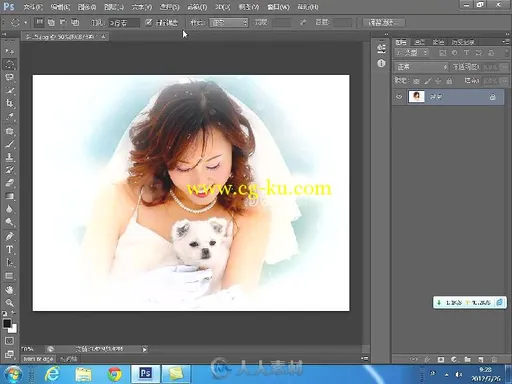This screenshot has height=384, width=512.
Task: Open the Style dropdown in options bar
Action: coord(229,23)
